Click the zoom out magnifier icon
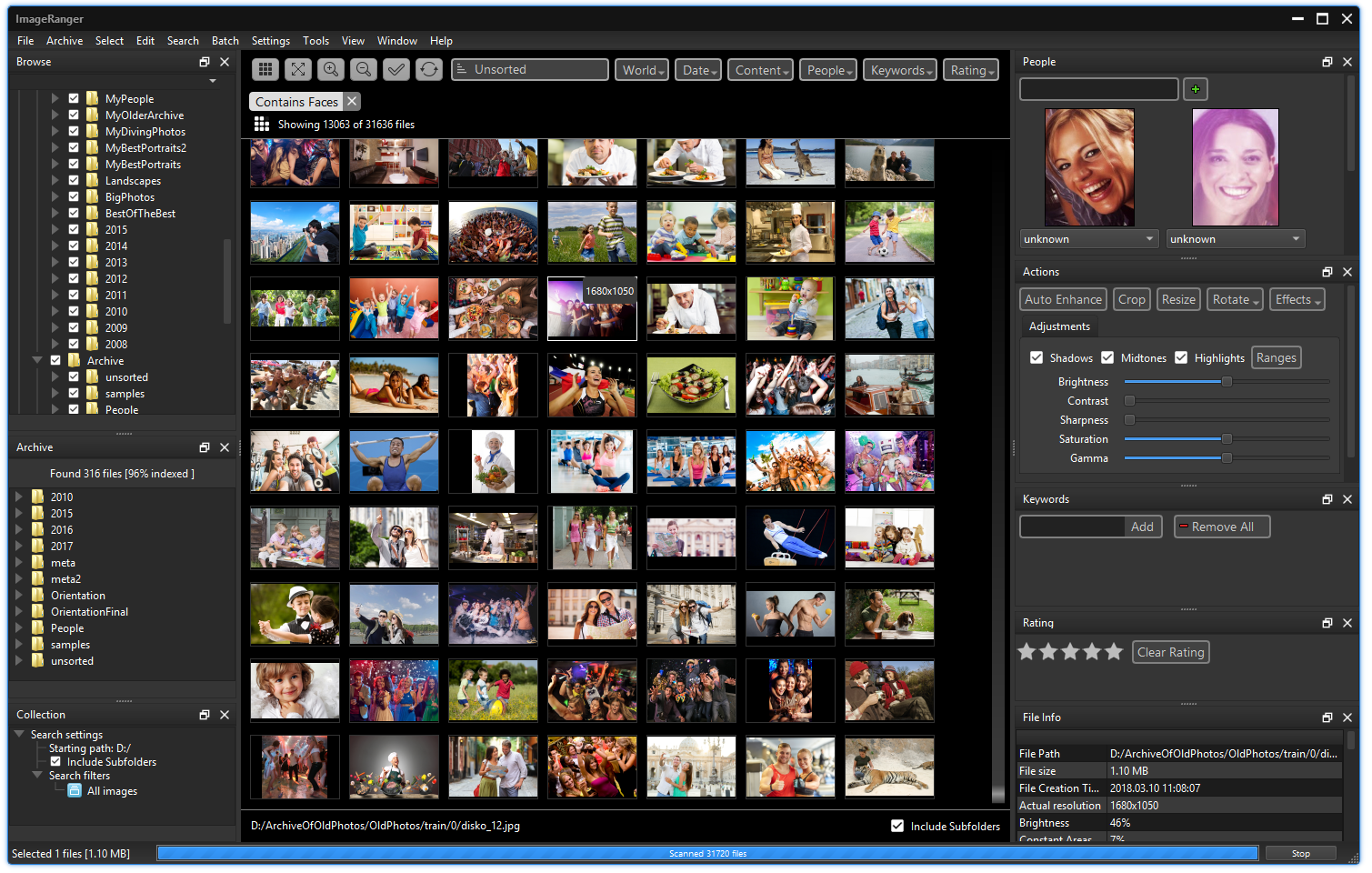The height and width of the screenshot is (873, 1372). click(363, 69)
